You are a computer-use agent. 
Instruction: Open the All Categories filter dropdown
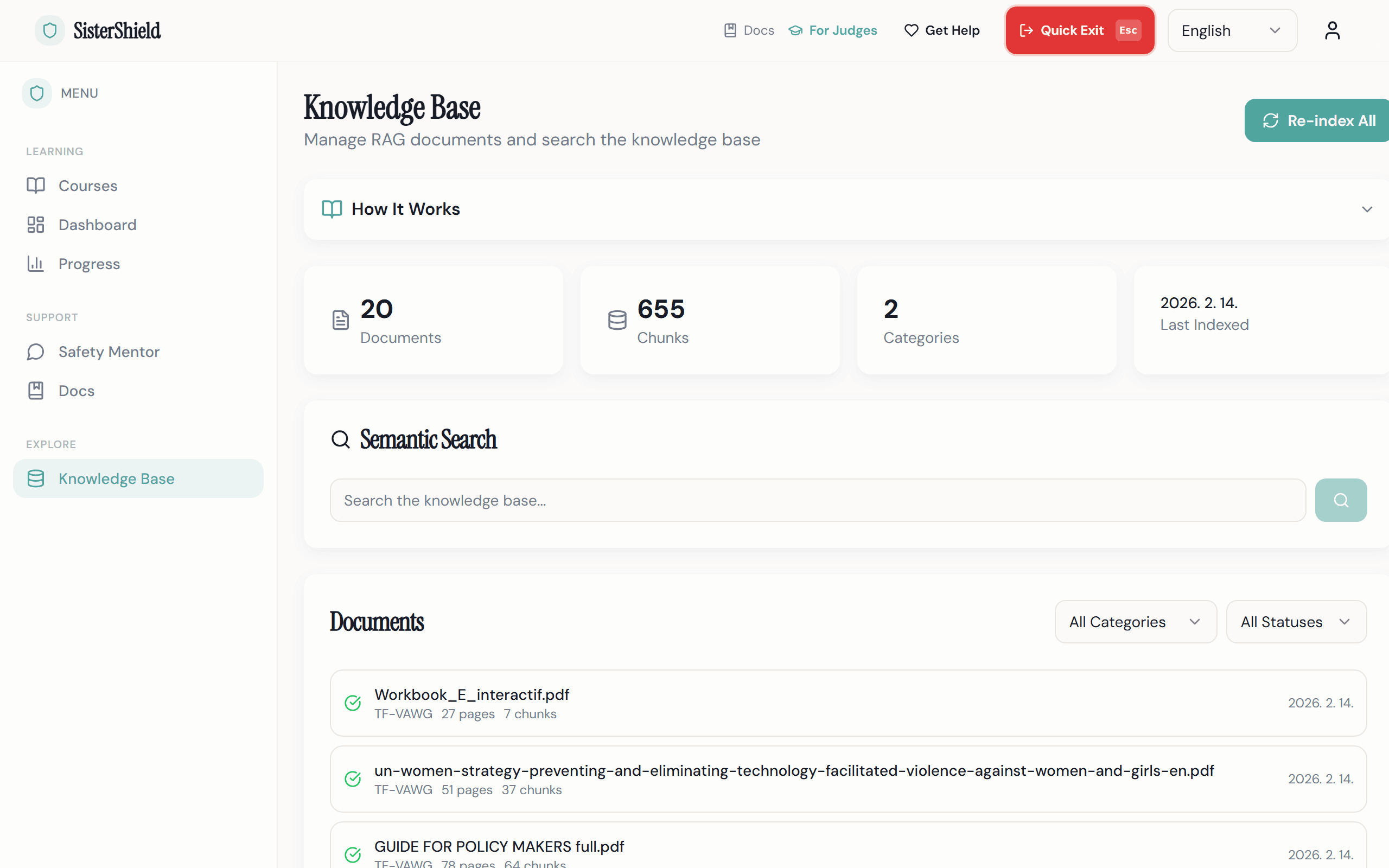pyautogui.click(x=1135, y=622)
